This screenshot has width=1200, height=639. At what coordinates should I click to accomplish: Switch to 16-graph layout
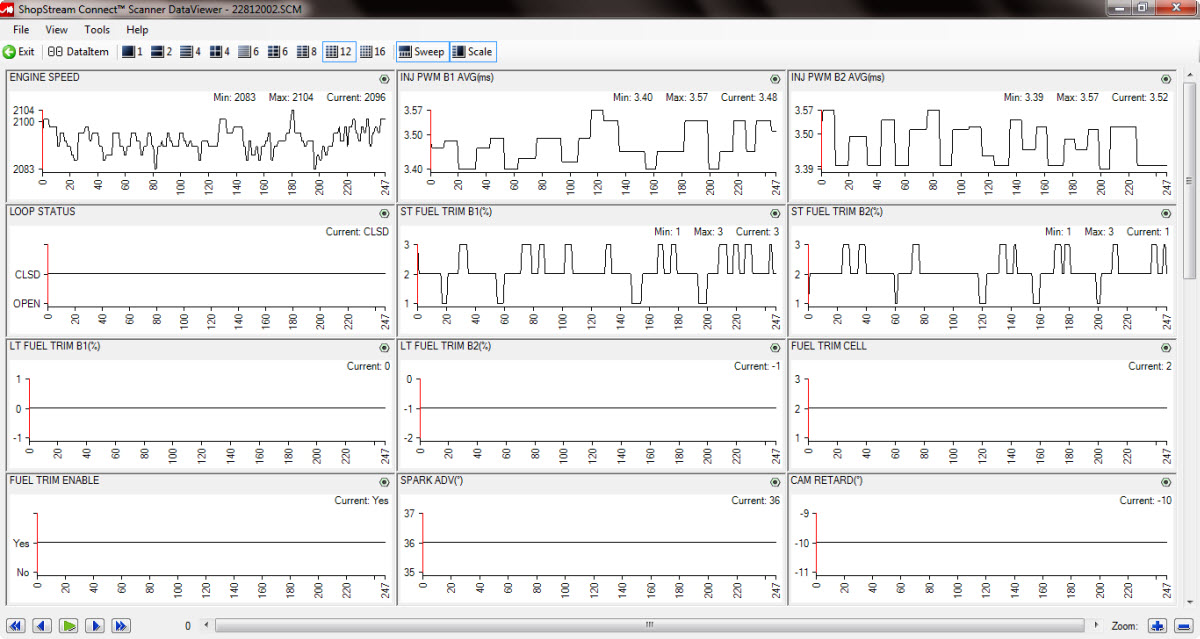pyautogui.click(x=373, y=51)
